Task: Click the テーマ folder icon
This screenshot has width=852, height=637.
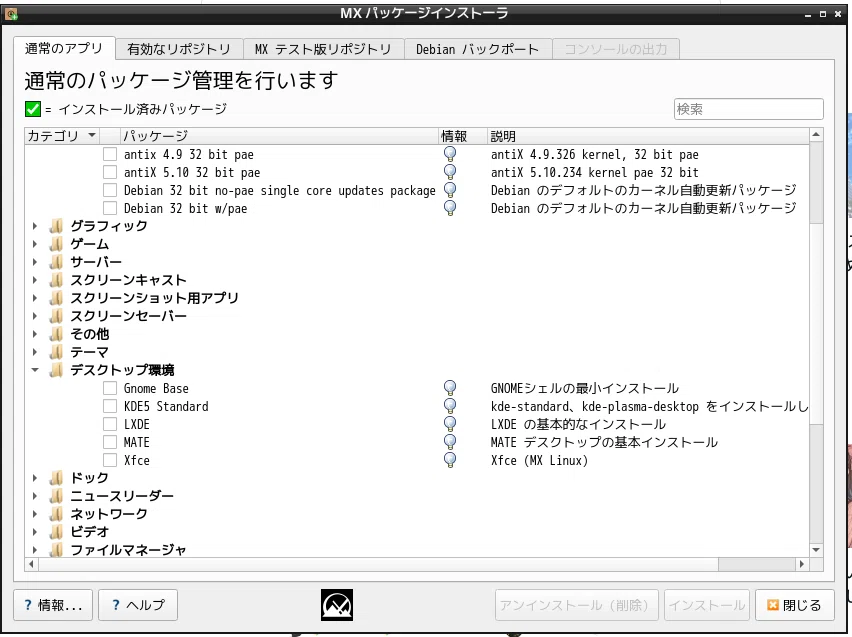Action: [56, 352]
